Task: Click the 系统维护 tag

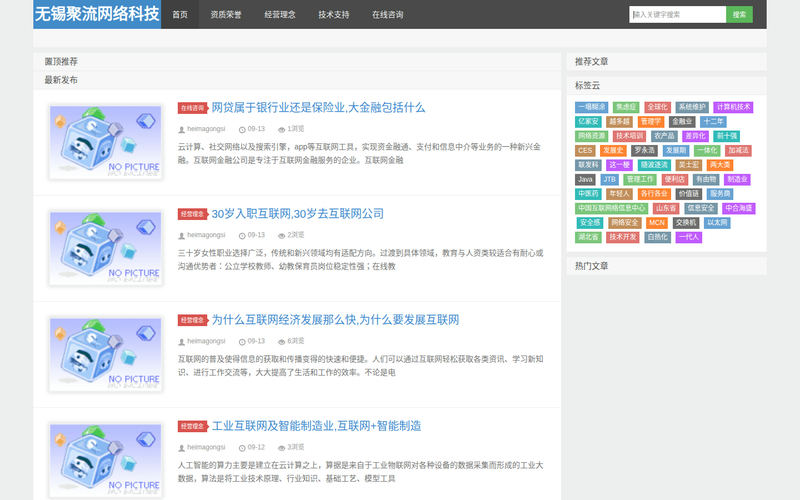Action: [692, 107]
